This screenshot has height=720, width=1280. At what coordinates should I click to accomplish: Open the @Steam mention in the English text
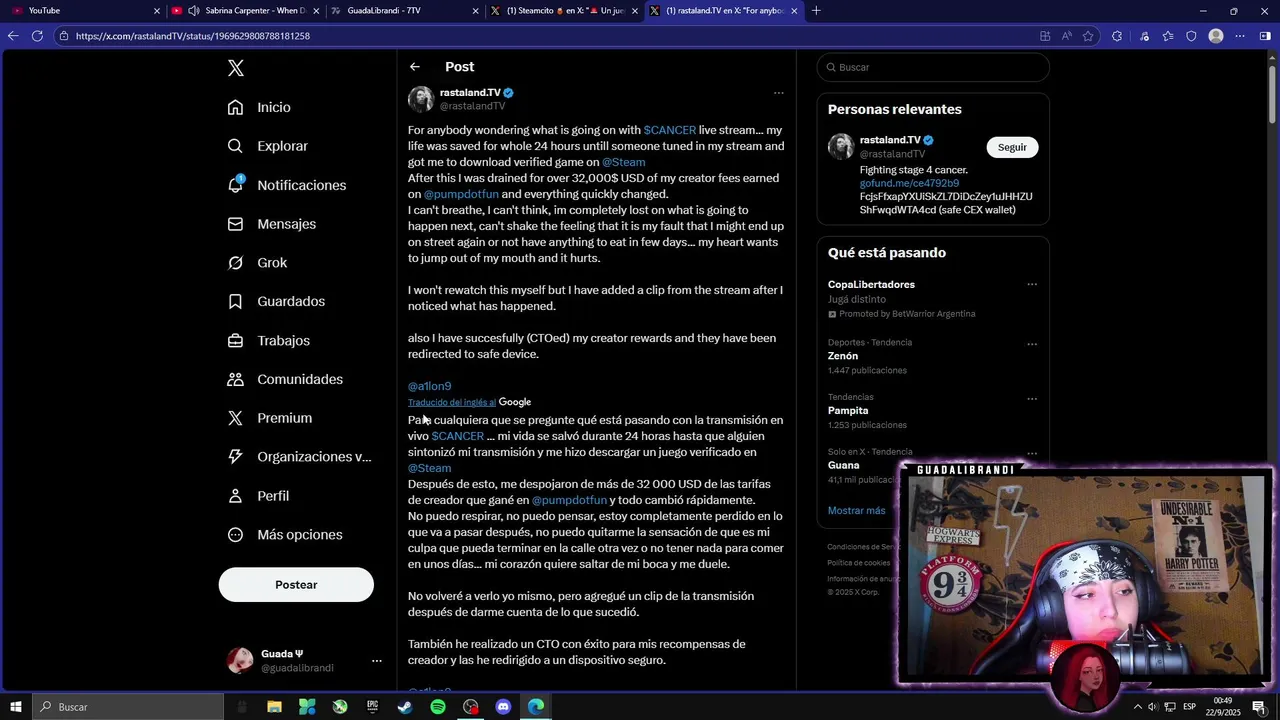click(x=623, y=162)
